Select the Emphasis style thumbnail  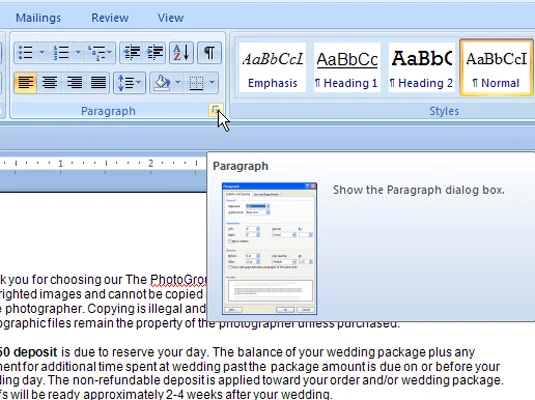click(272, 67)
